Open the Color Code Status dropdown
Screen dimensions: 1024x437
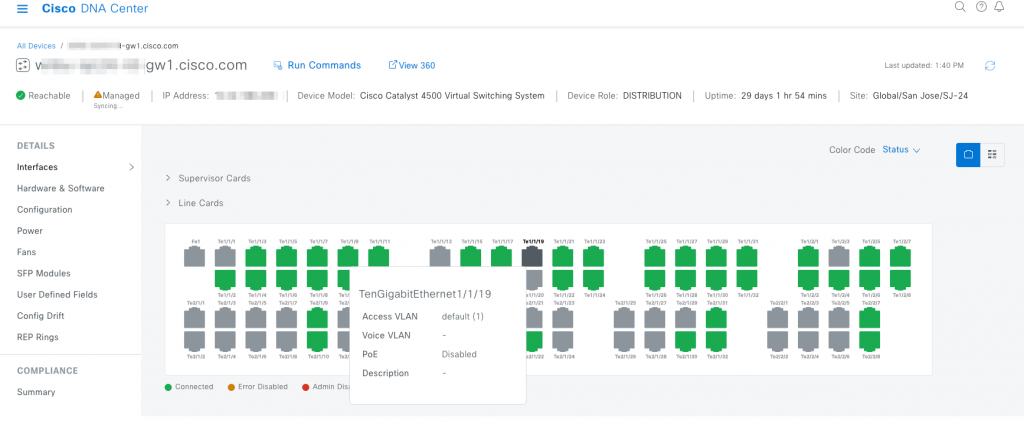tap(901, 150)
